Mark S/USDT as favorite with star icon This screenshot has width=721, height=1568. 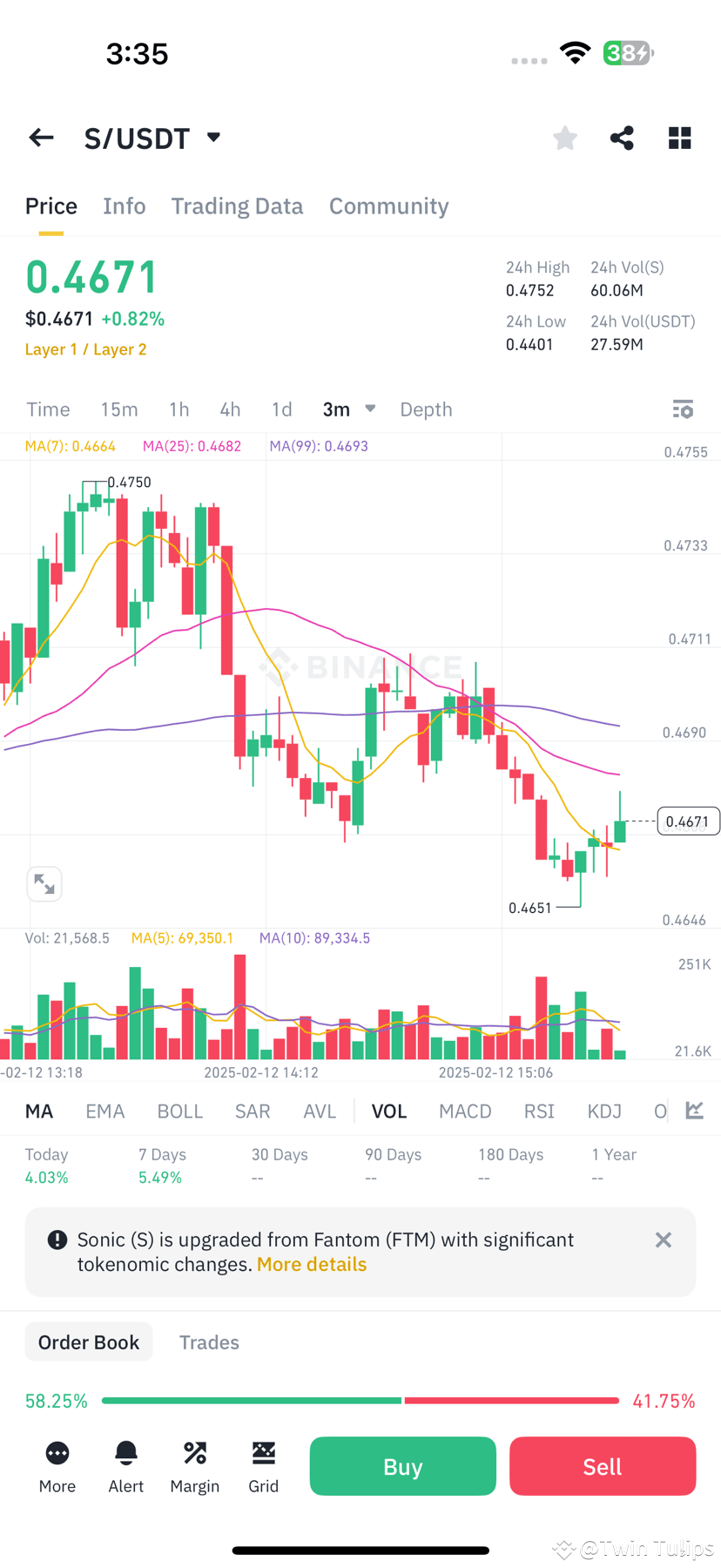[x=564, y=138]
